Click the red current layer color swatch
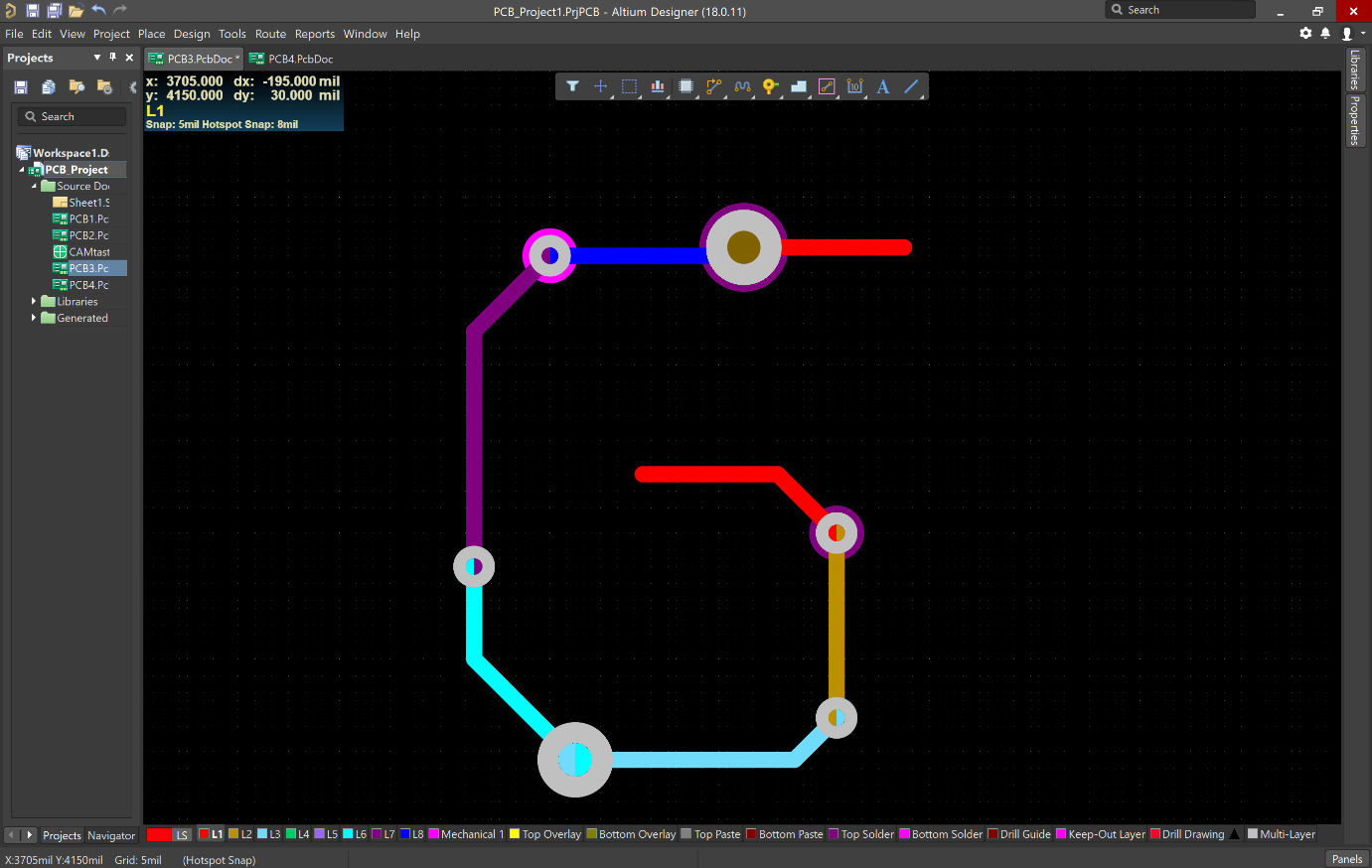 tap(159, 834)
